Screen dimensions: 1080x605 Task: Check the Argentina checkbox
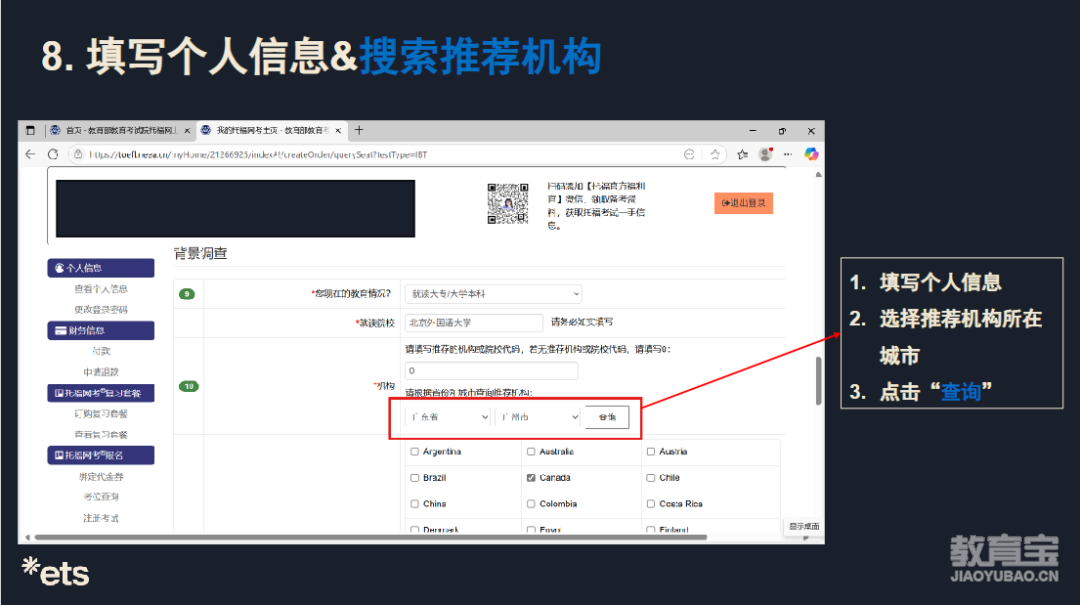tap(415, 452)
